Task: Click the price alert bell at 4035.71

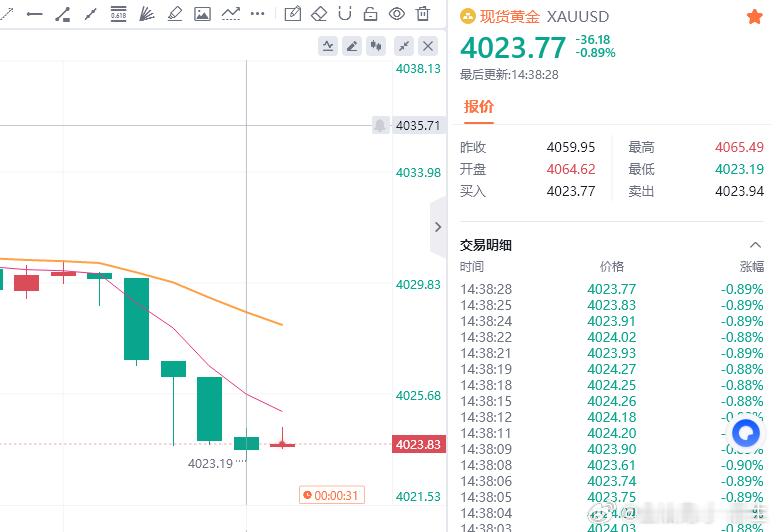Action: click(380, 125)
